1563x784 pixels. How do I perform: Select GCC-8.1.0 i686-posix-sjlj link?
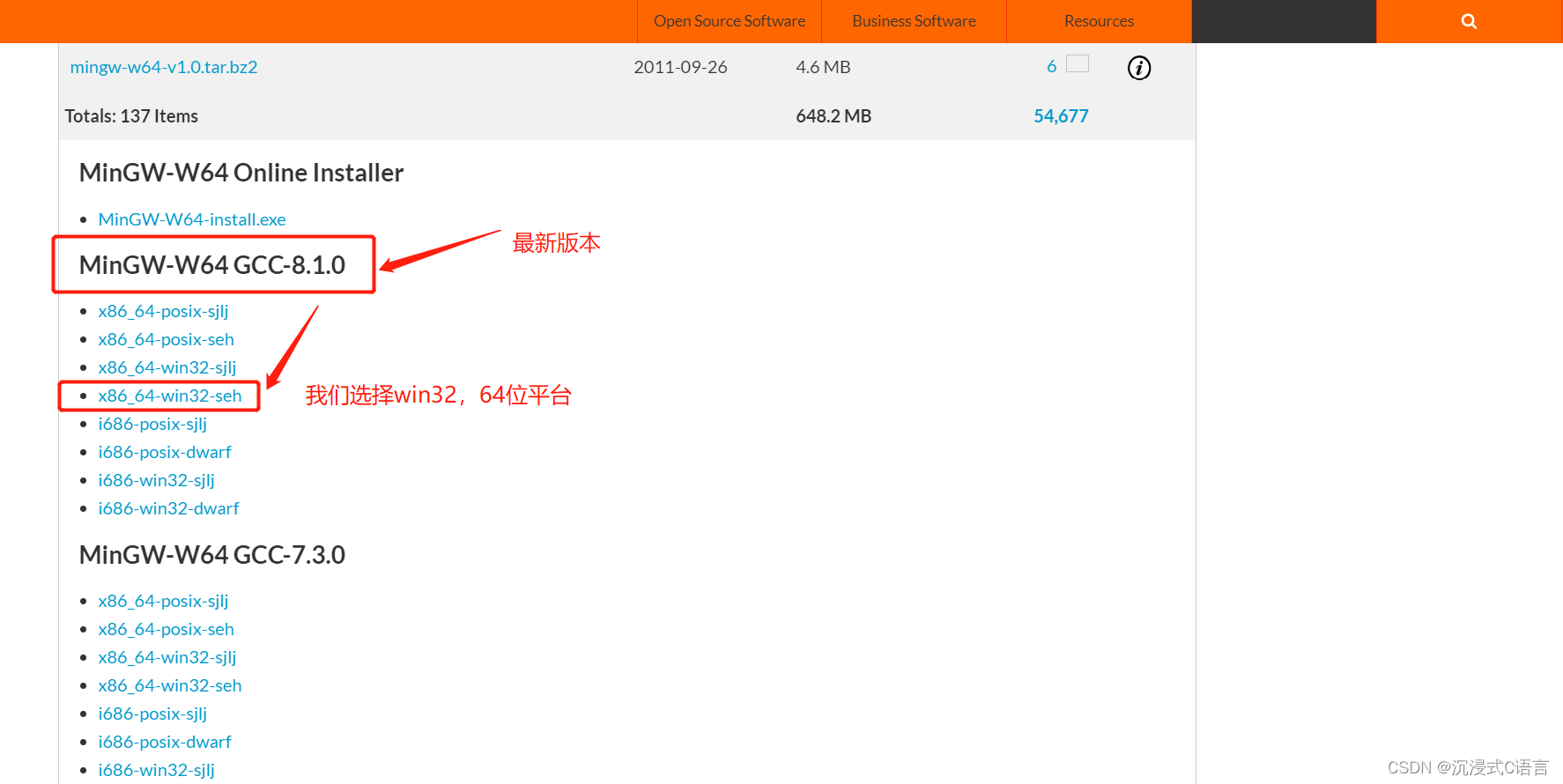tap(152, 424)
